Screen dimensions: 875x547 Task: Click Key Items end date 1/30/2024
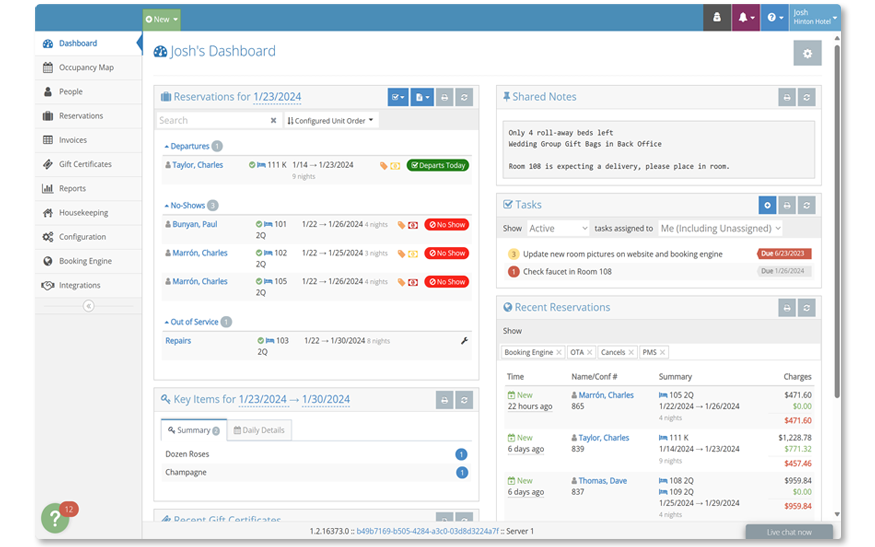tap(326, 400)
